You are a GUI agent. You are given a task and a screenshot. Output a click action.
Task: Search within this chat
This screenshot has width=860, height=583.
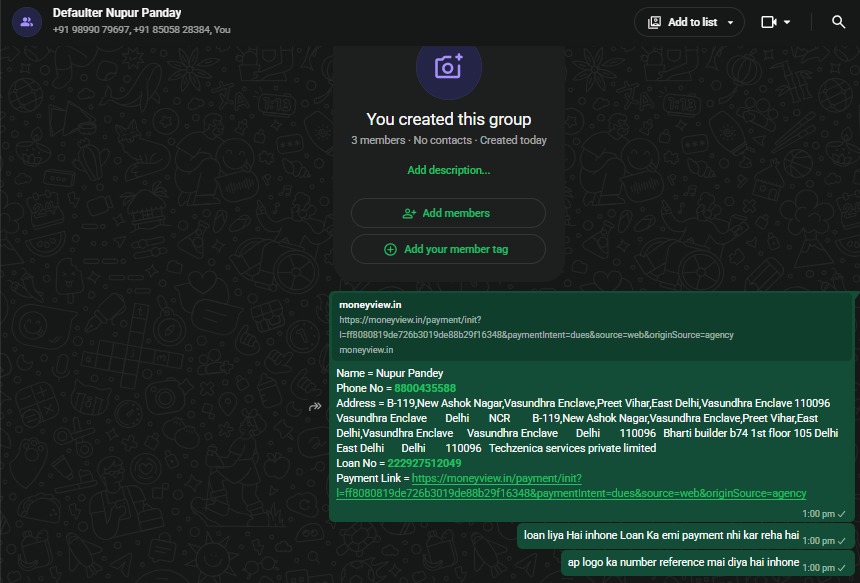(x=838, y=22)
